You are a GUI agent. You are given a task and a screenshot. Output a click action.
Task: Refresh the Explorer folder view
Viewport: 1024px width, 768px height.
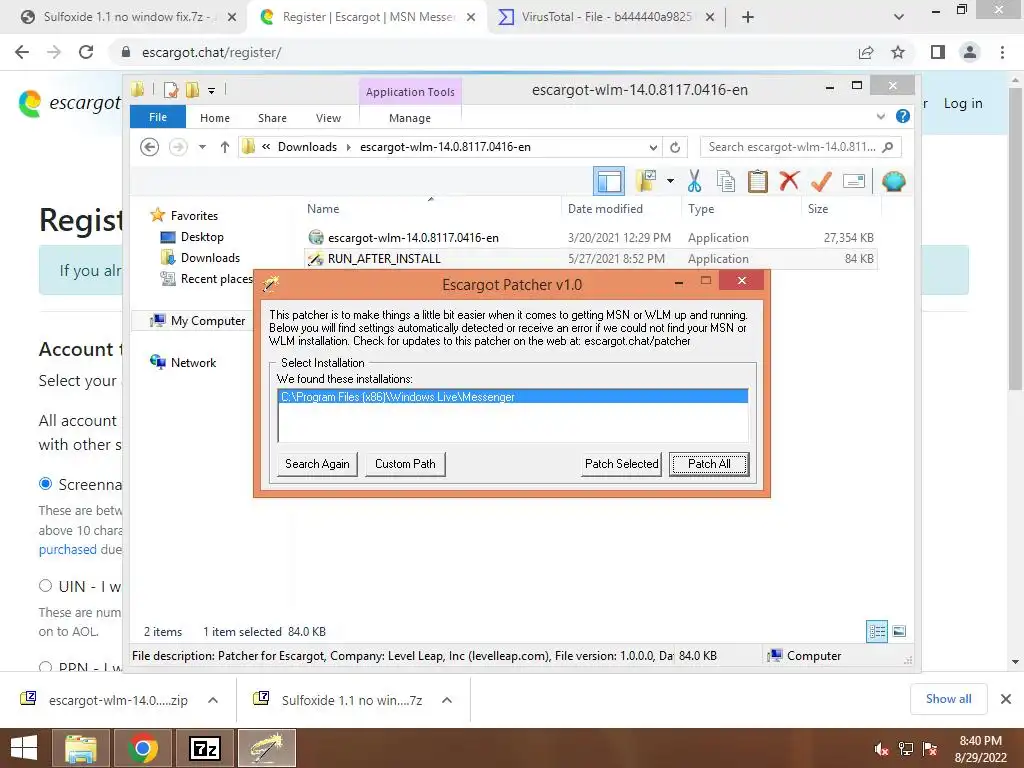click(x=675, y=147)
